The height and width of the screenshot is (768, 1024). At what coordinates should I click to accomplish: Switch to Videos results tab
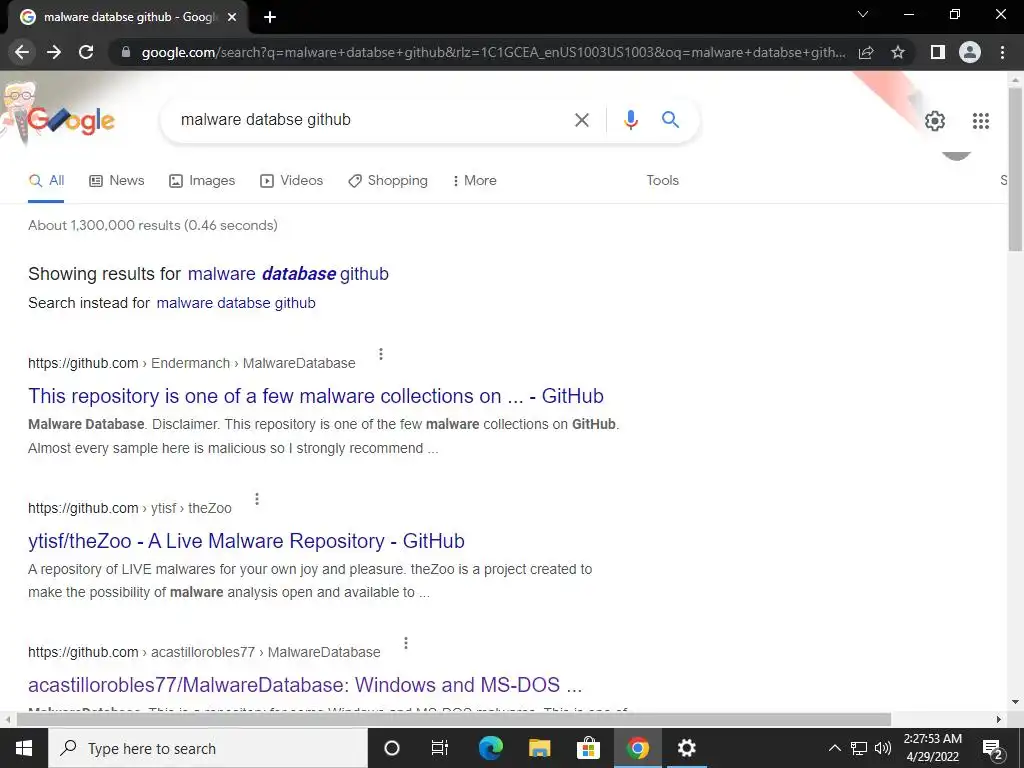tap(291, 180)
